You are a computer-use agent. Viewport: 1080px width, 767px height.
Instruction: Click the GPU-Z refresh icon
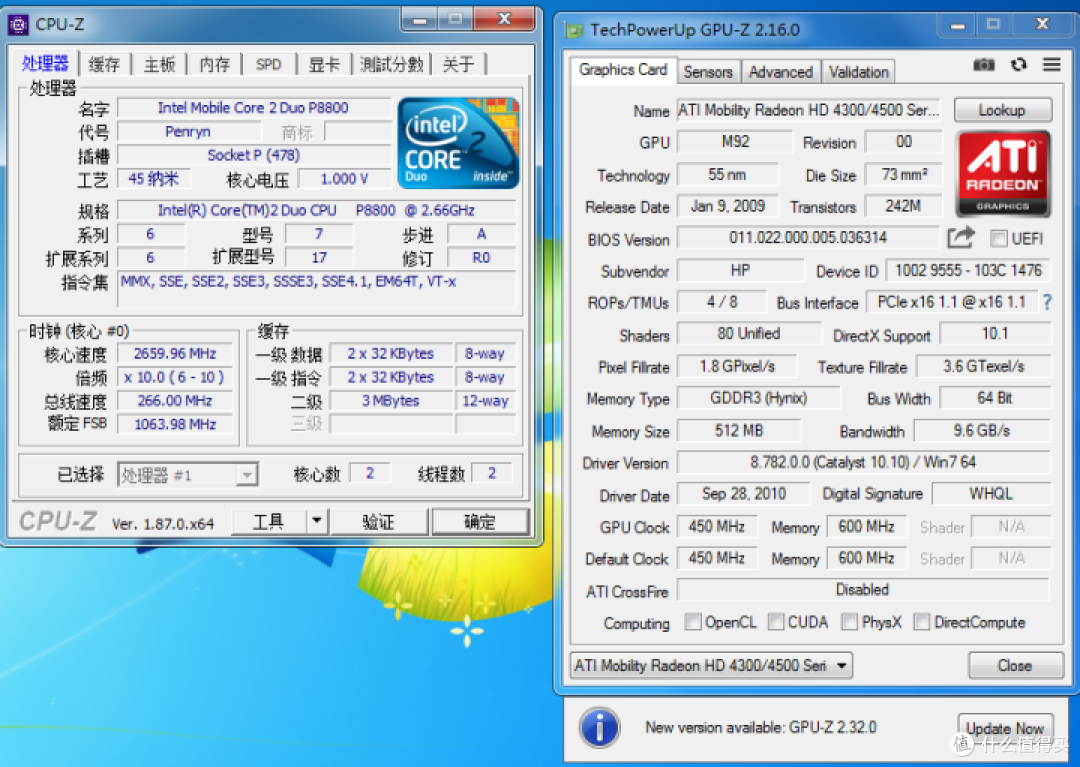[x=1019, y=64]
